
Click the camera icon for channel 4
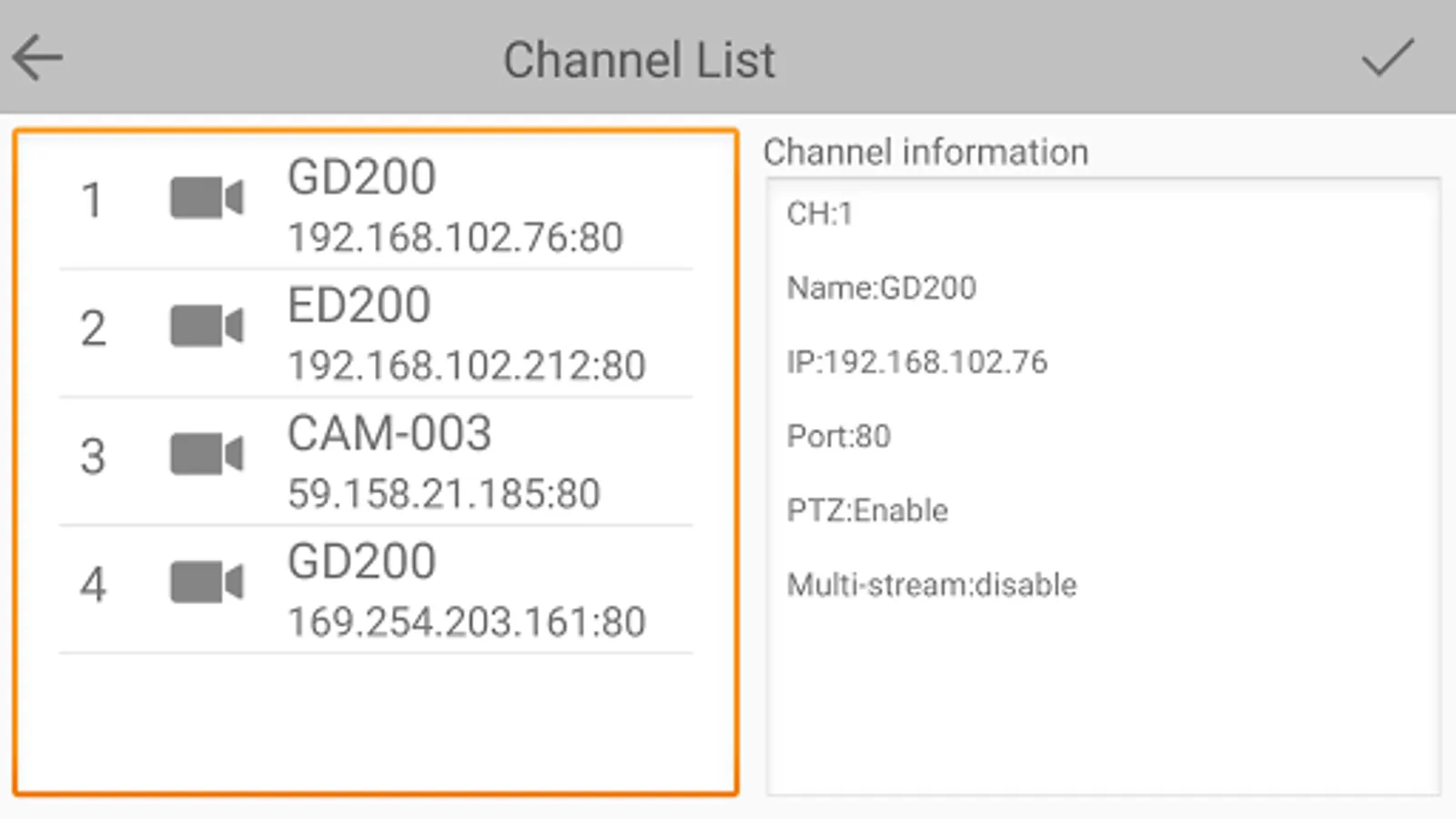pos(207,583)
